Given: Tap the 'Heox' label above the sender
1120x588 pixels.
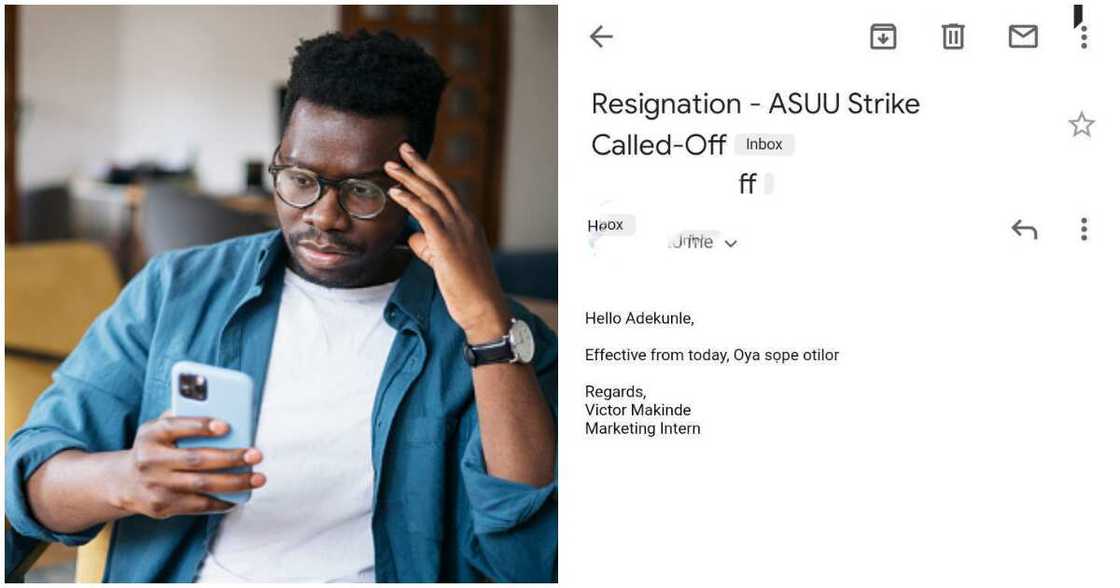Looking at the screenshot, I should coord(606,225).
